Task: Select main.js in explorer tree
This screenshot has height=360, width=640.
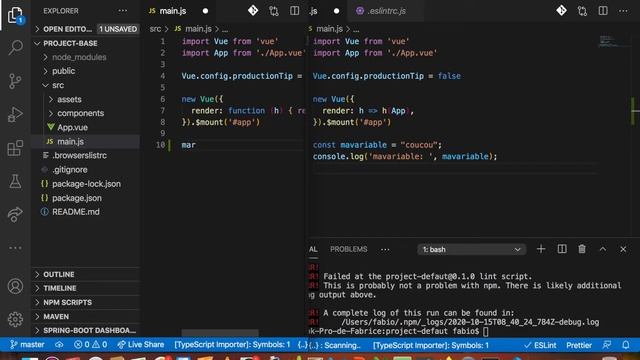Action: (86, 142)
